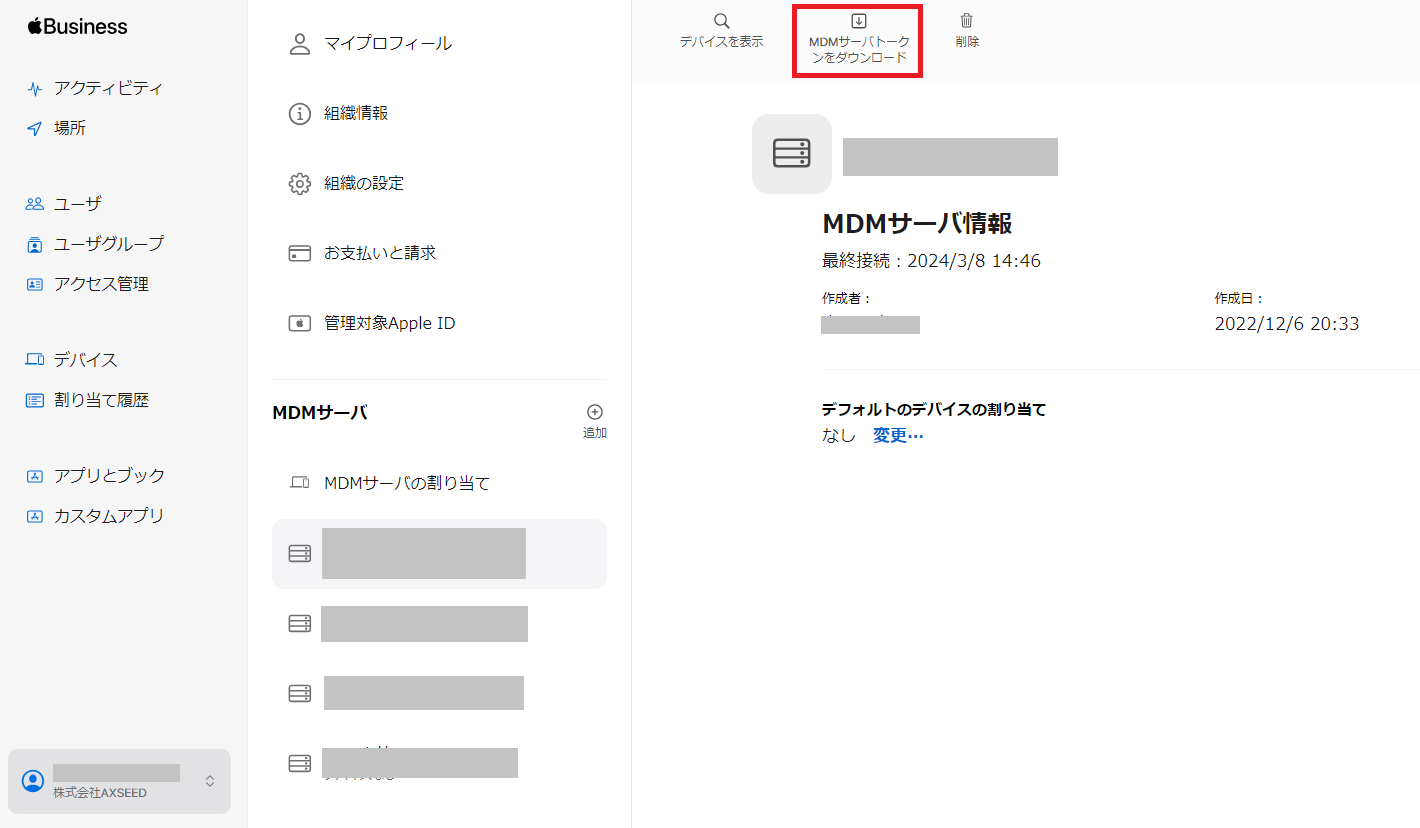
Task: Open 組織の設定
Action: point(364,184)
